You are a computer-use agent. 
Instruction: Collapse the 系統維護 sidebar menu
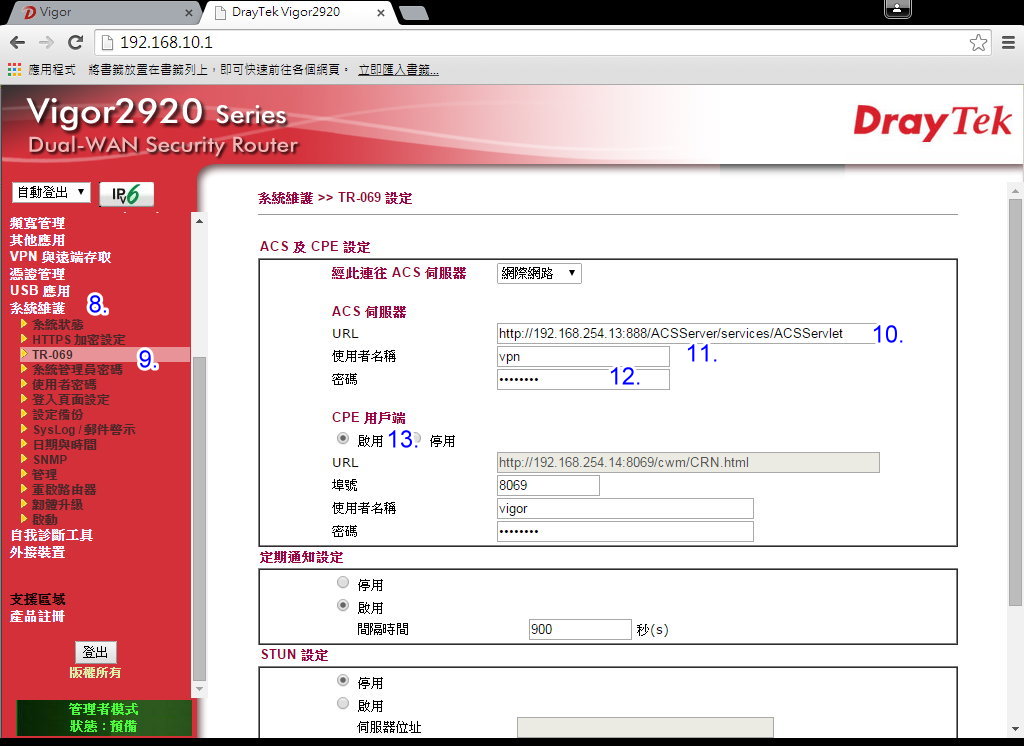tap(37, 308)
